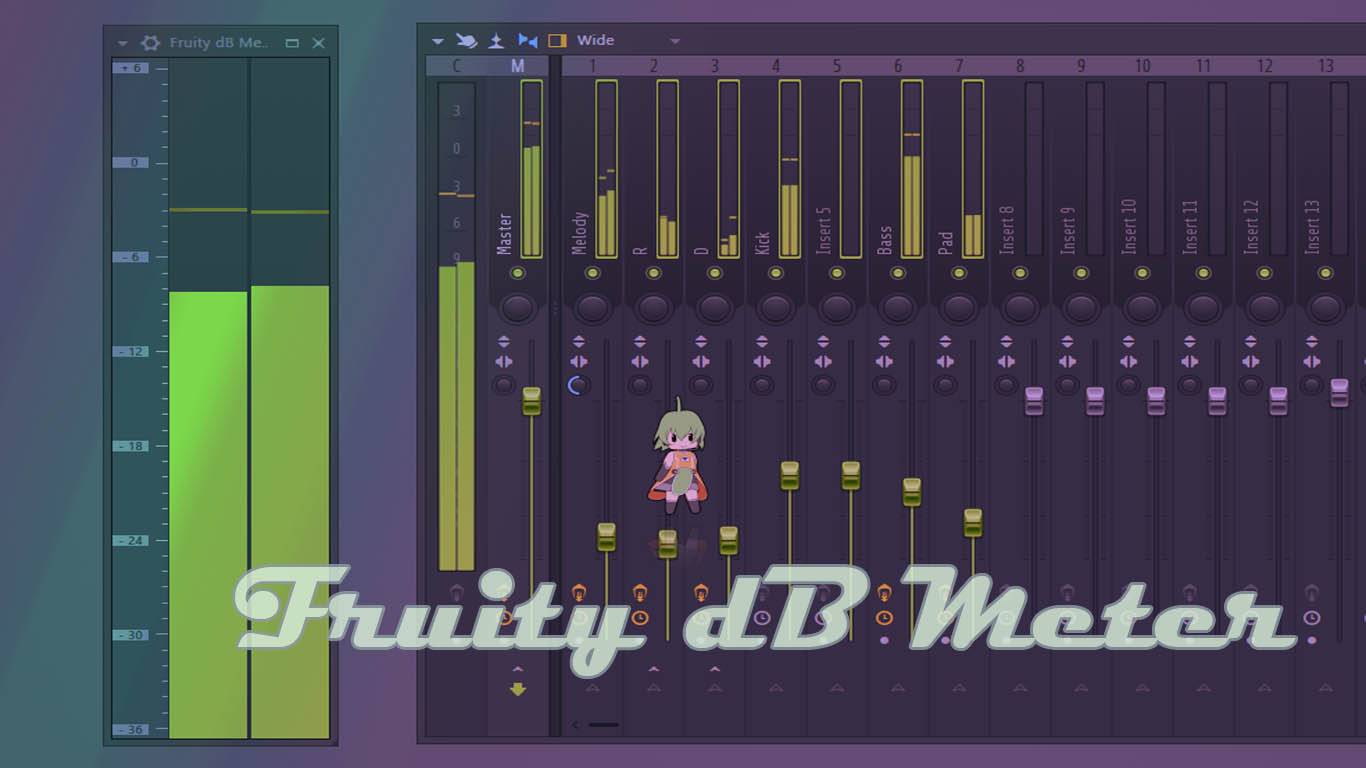The height and width of the screenshot is (768, 1366).
Task: Click the send arrow below Insert 11 track
Action: coord(1203,688)
